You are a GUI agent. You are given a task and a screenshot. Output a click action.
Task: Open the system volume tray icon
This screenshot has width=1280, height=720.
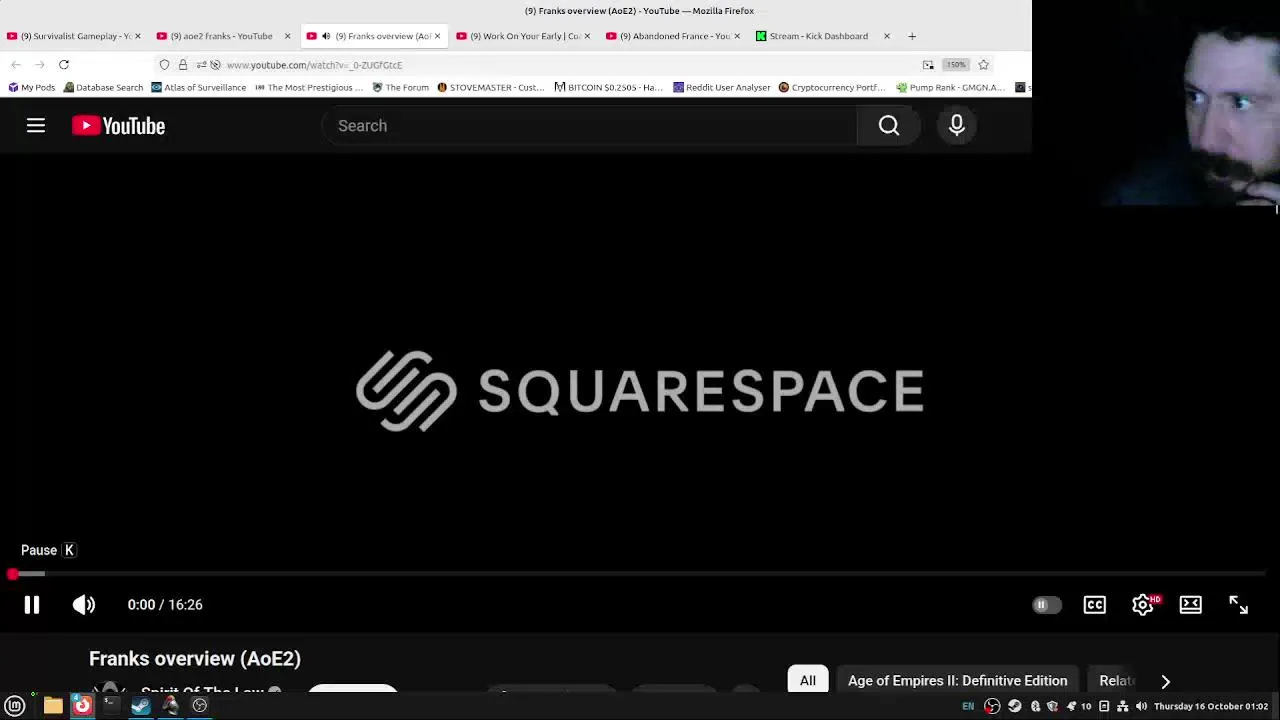1141,706
